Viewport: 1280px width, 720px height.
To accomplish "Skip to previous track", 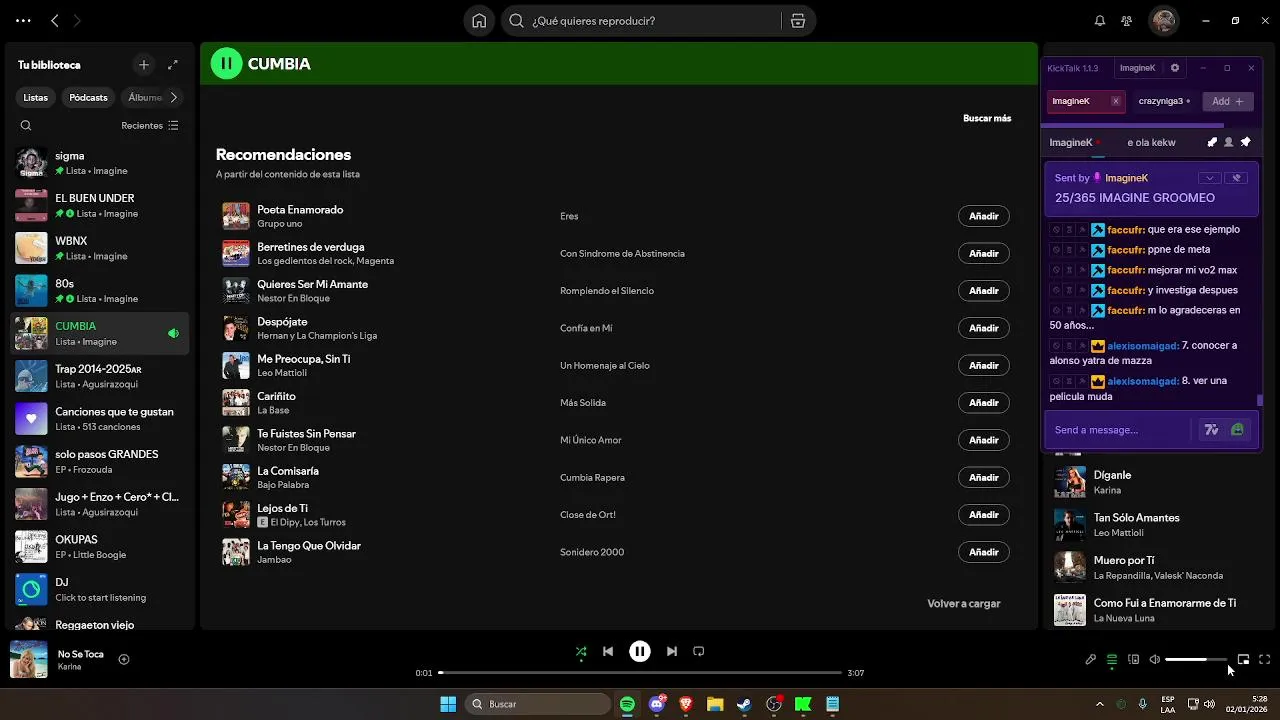I will coord(608,651).
